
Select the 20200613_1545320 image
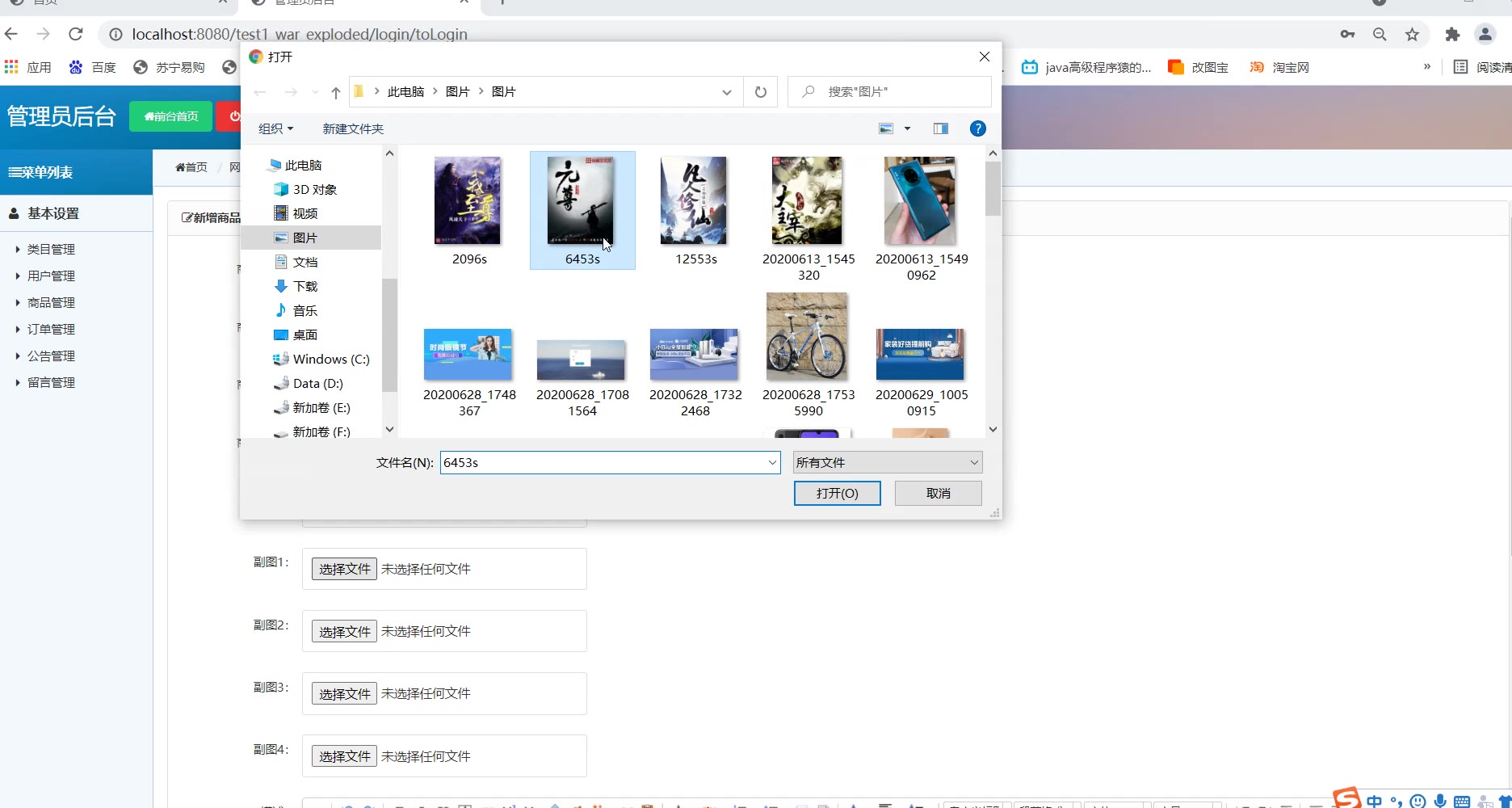click(x=808, y=218)
